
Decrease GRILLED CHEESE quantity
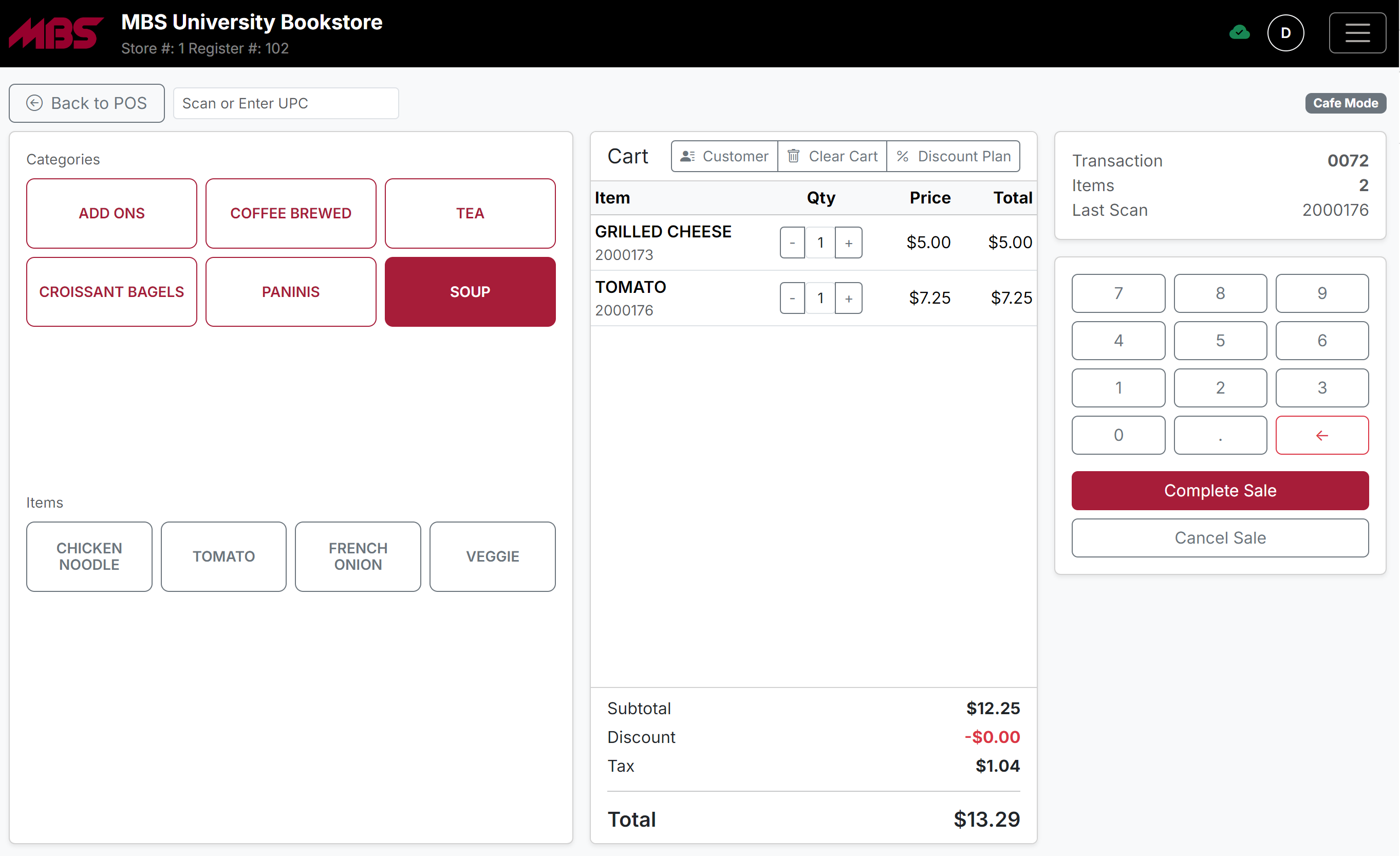[792, 243]
